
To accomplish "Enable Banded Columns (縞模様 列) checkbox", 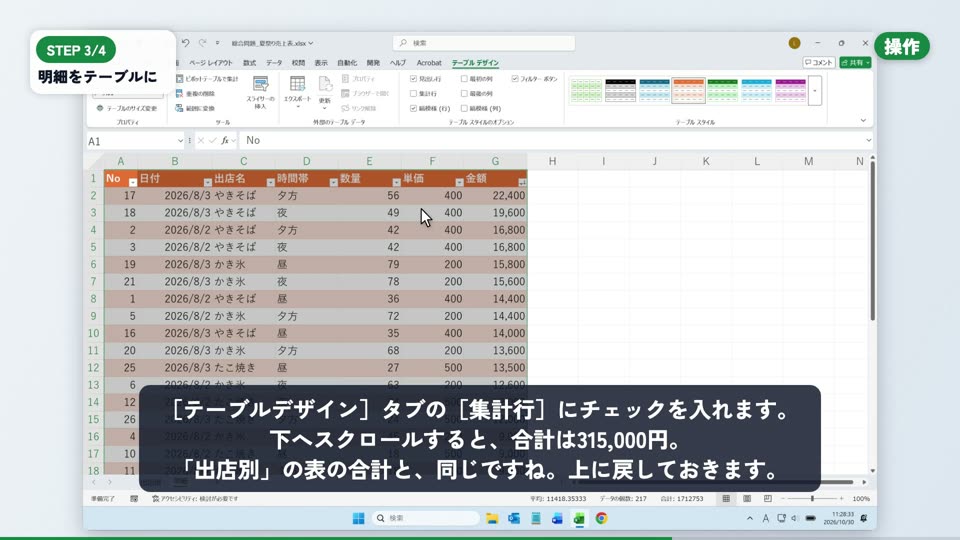I will tap(464, 108).
